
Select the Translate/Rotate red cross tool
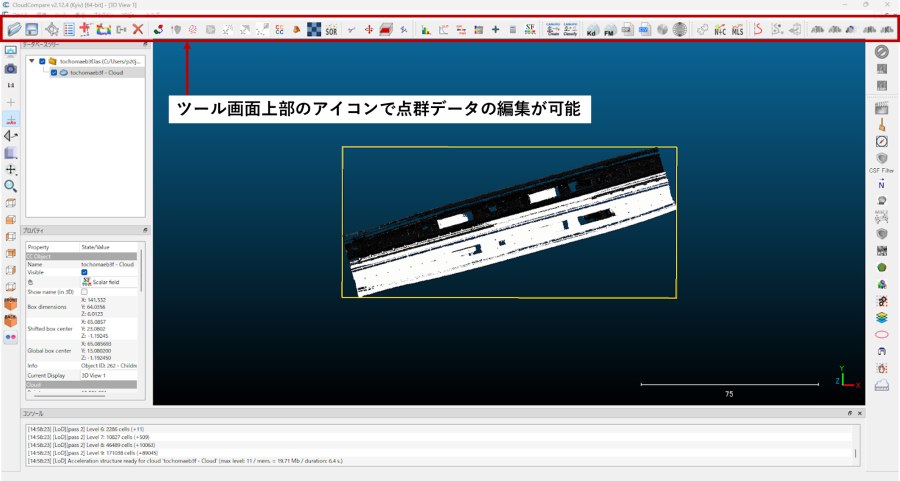[369, 29]
